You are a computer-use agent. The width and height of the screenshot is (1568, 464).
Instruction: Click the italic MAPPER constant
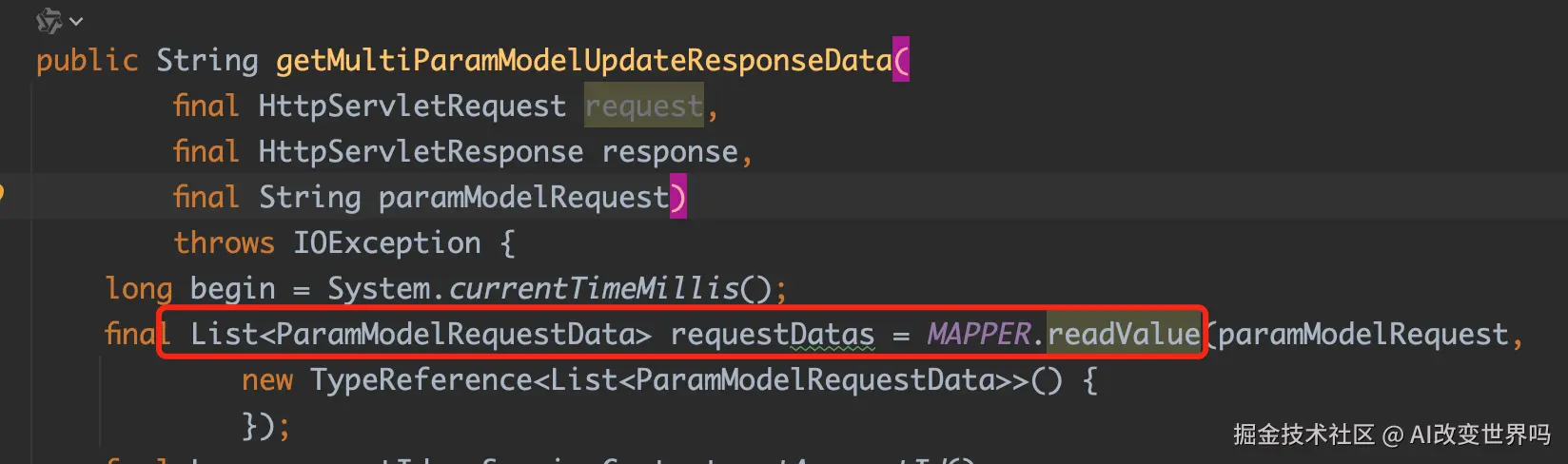(x=979, y=334)
